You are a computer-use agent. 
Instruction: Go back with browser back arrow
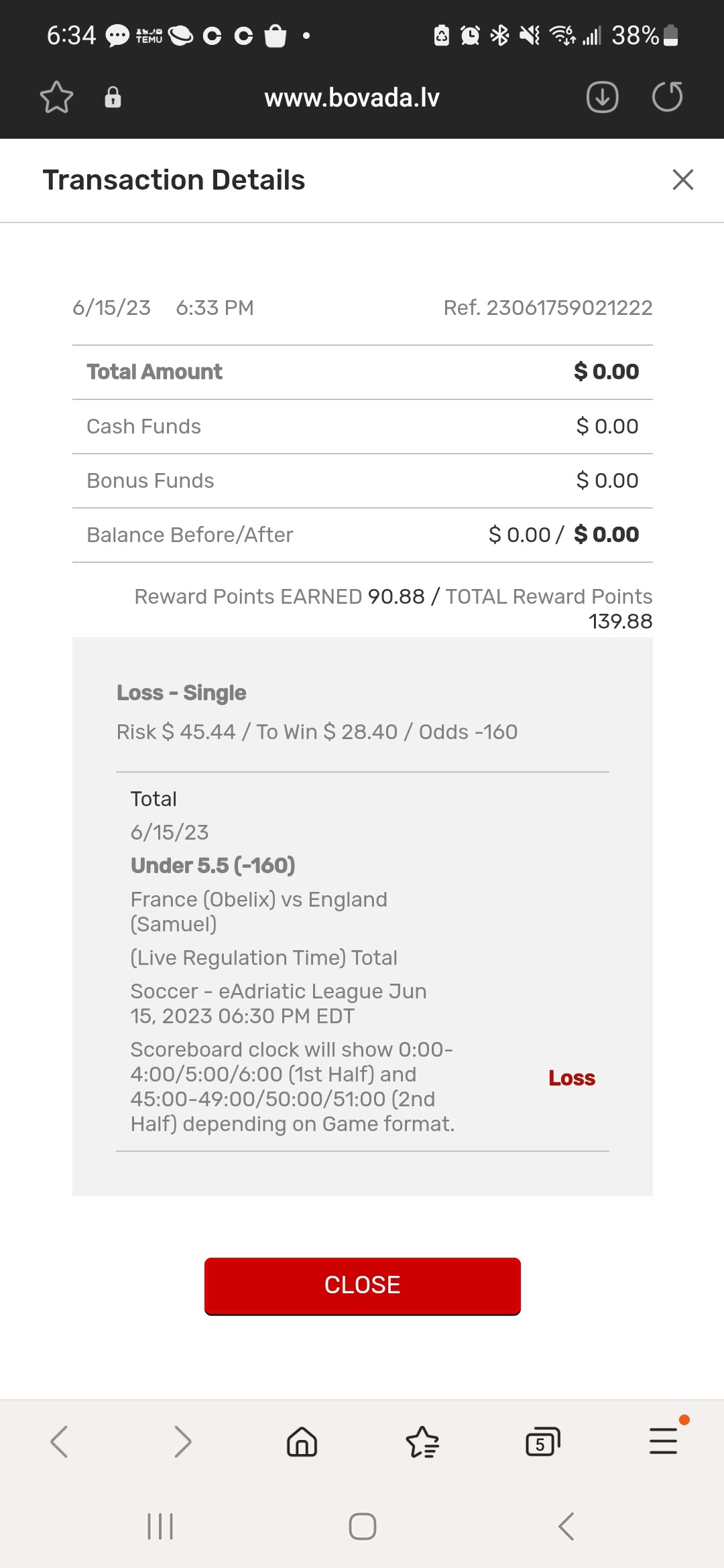[x=59, y=1441]
